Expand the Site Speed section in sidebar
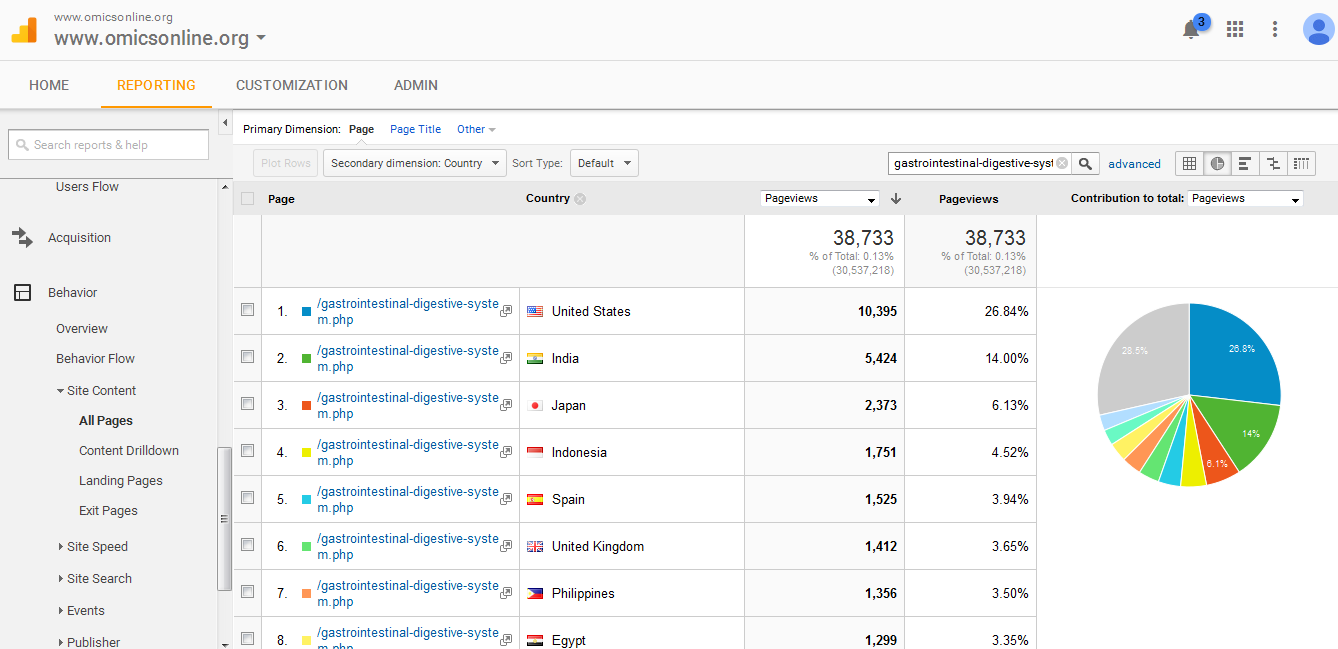 pos(97,547)
